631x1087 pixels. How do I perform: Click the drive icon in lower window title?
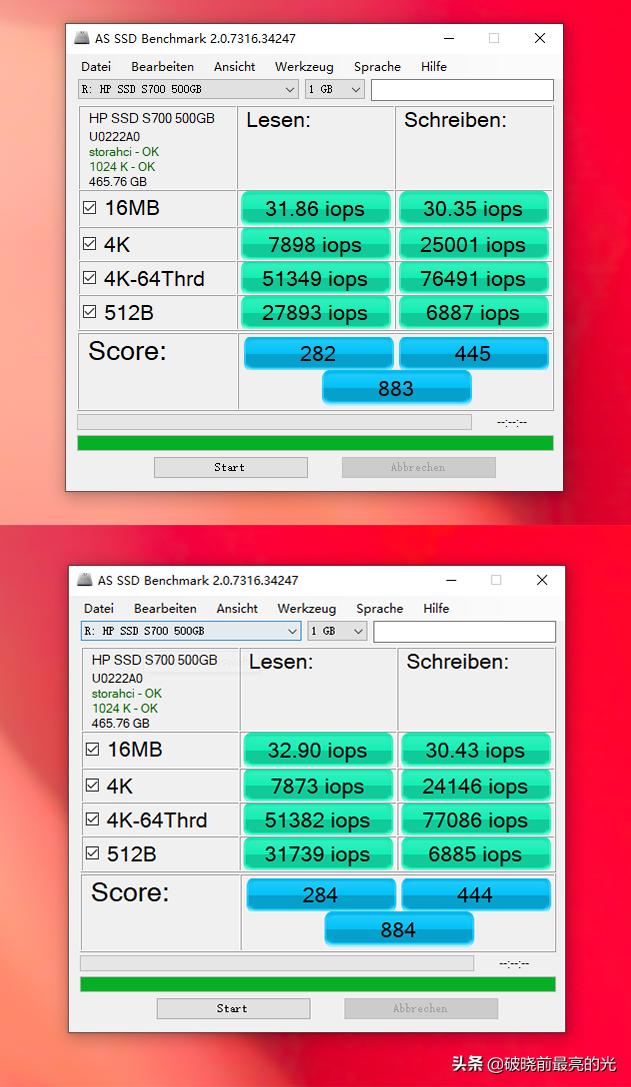85,580
